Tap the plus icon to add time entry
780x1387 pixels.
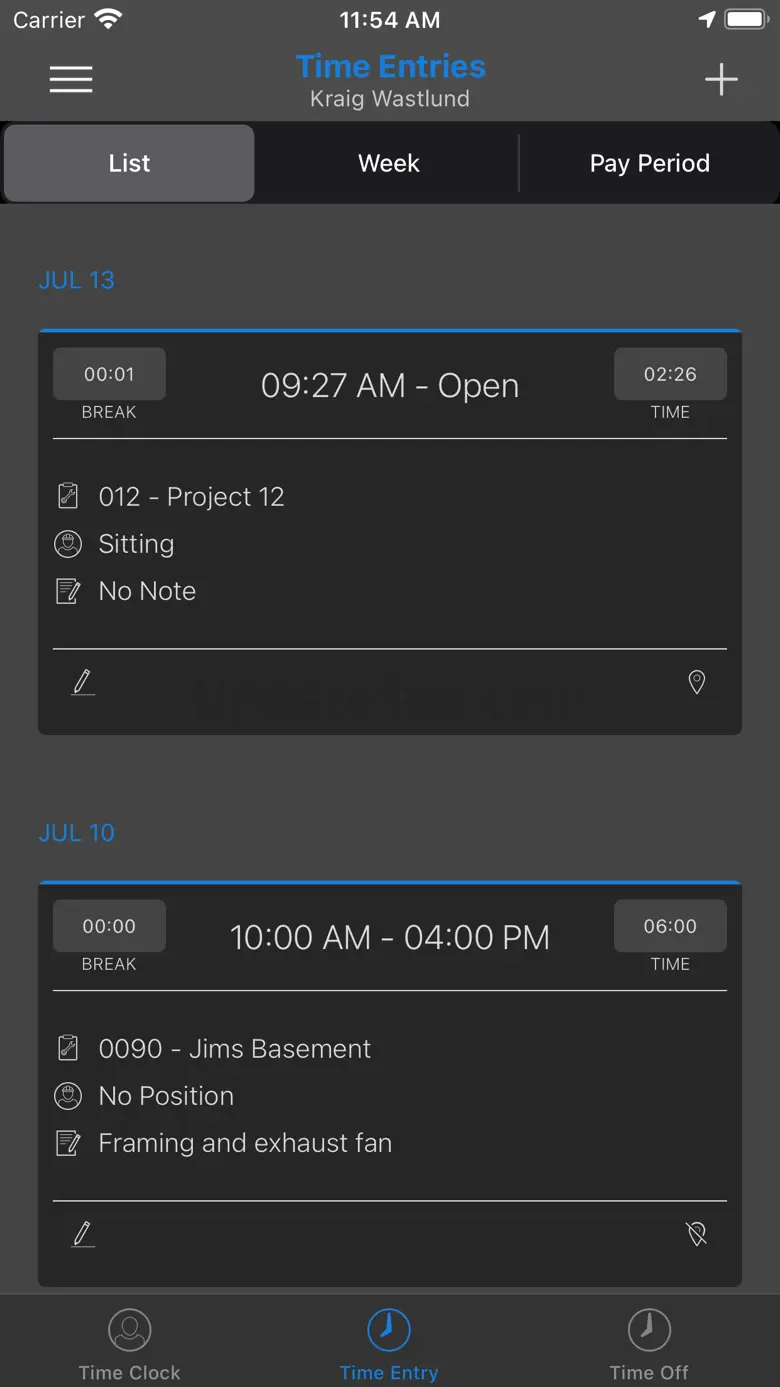[x=720, y=80]
